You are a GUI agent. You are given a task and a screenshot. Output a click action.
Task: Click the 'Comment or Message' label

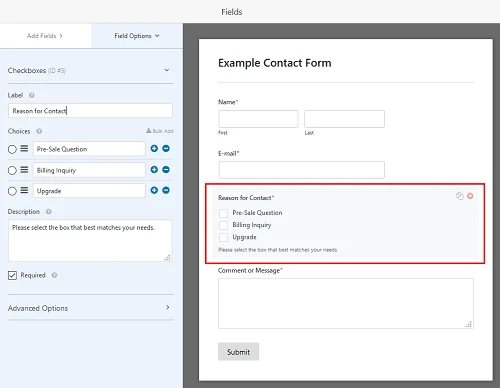[250, 270]
